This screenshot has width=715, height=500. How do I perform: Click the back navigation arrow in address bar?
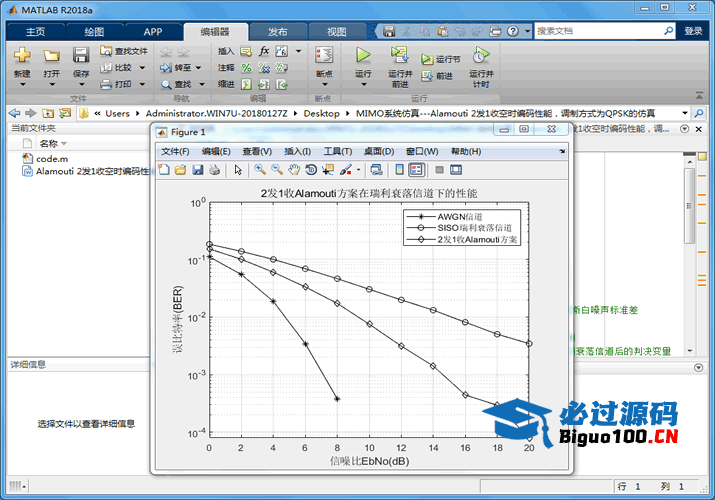(15, 113)
